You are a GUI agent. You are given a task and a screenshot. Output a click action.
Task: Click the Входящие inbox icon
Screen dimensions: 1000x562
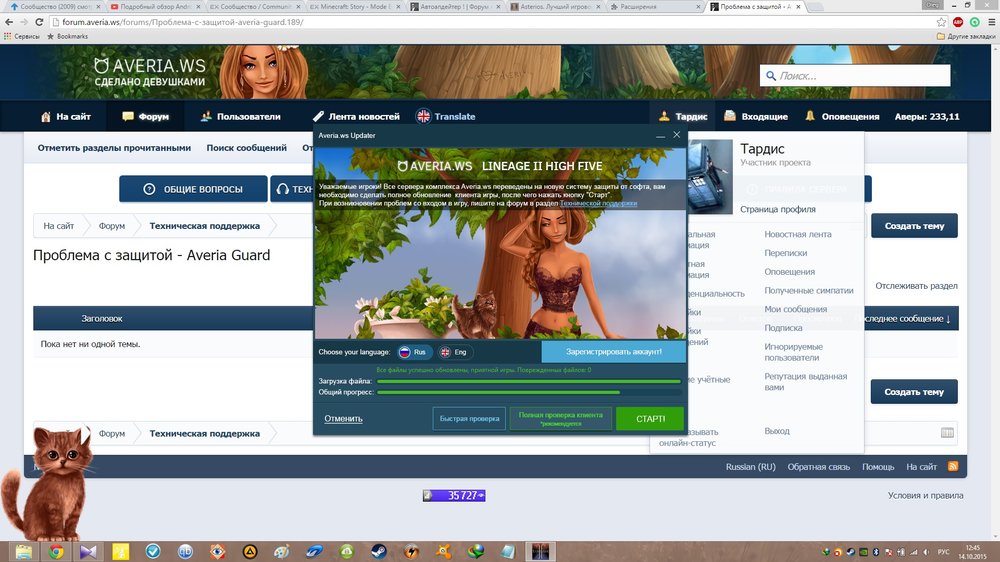730,116
